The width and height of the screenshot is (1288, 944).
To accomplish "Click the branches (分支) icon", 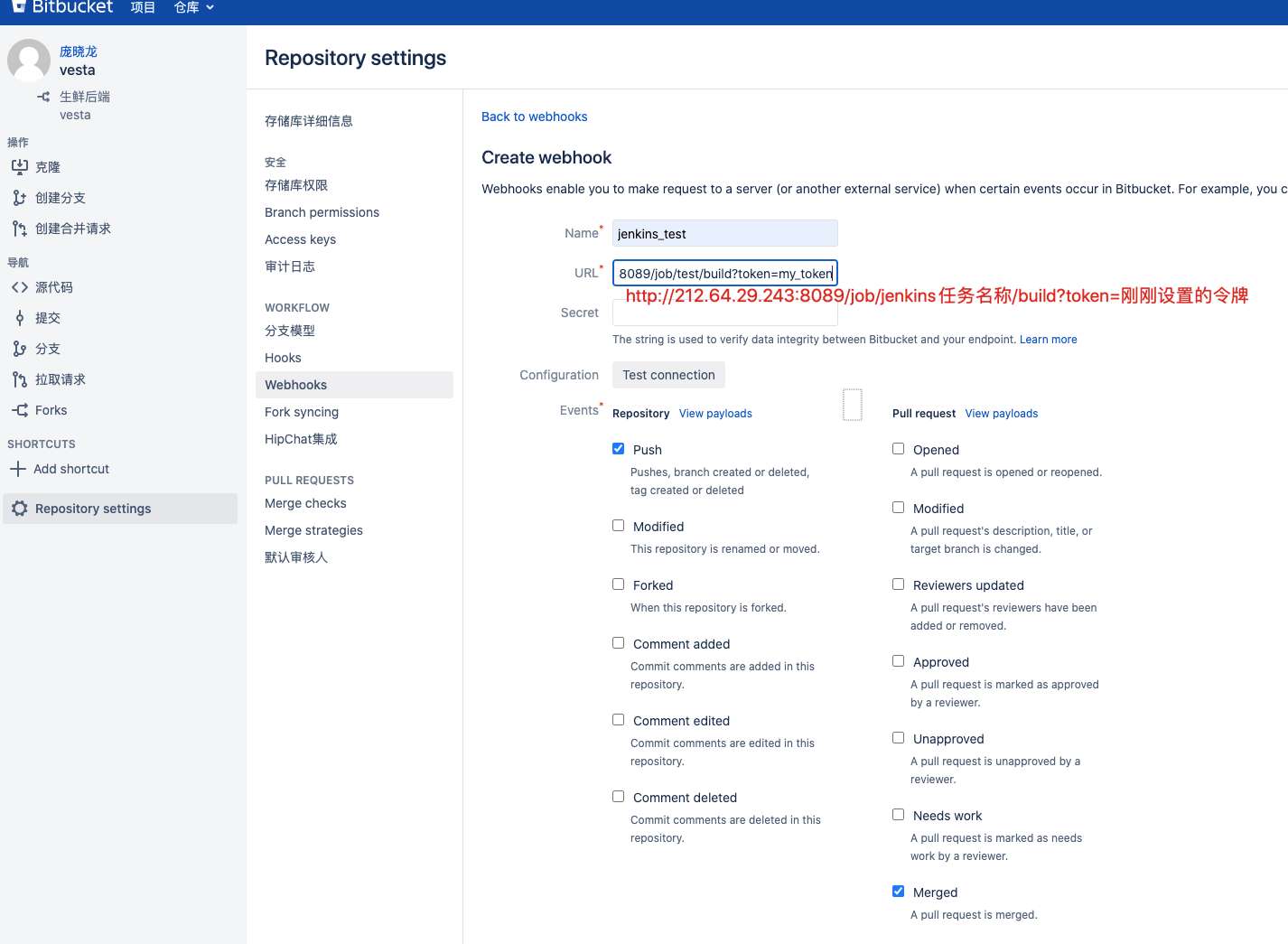I will pos(20,349).
